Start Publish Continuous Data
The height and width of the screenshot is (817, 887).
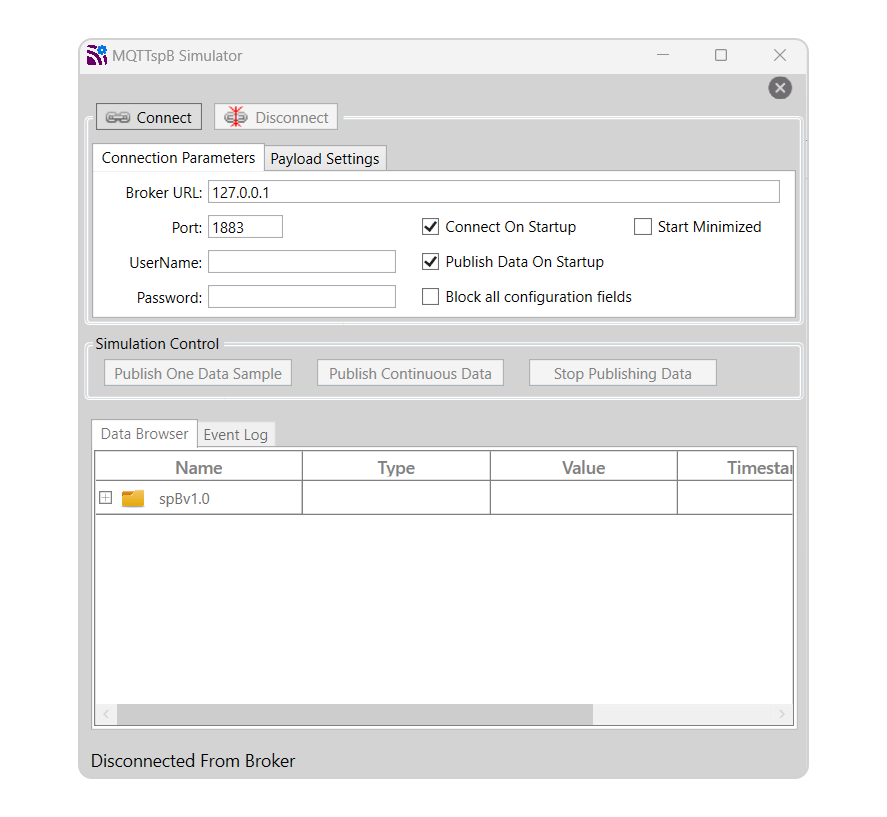click(x=410, y=374)
